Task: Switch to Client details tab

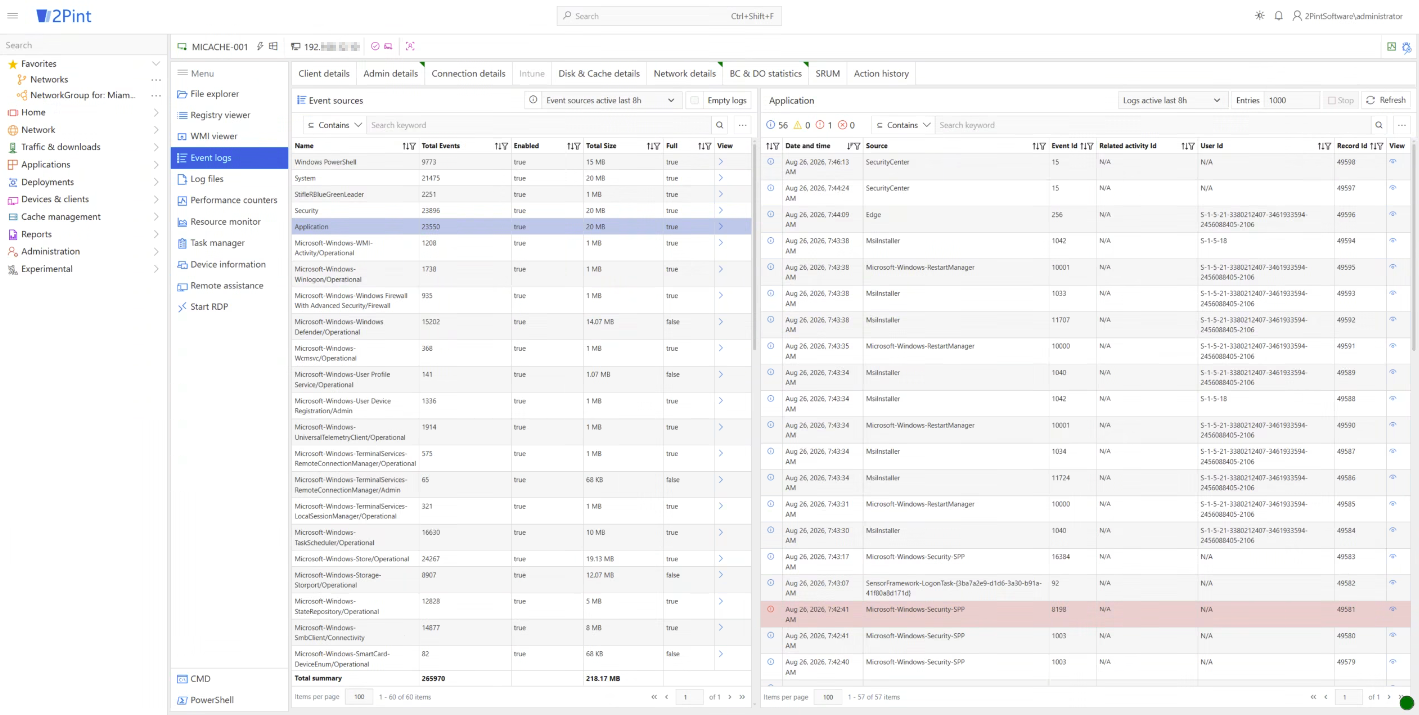Action: (x=324, y=73)
